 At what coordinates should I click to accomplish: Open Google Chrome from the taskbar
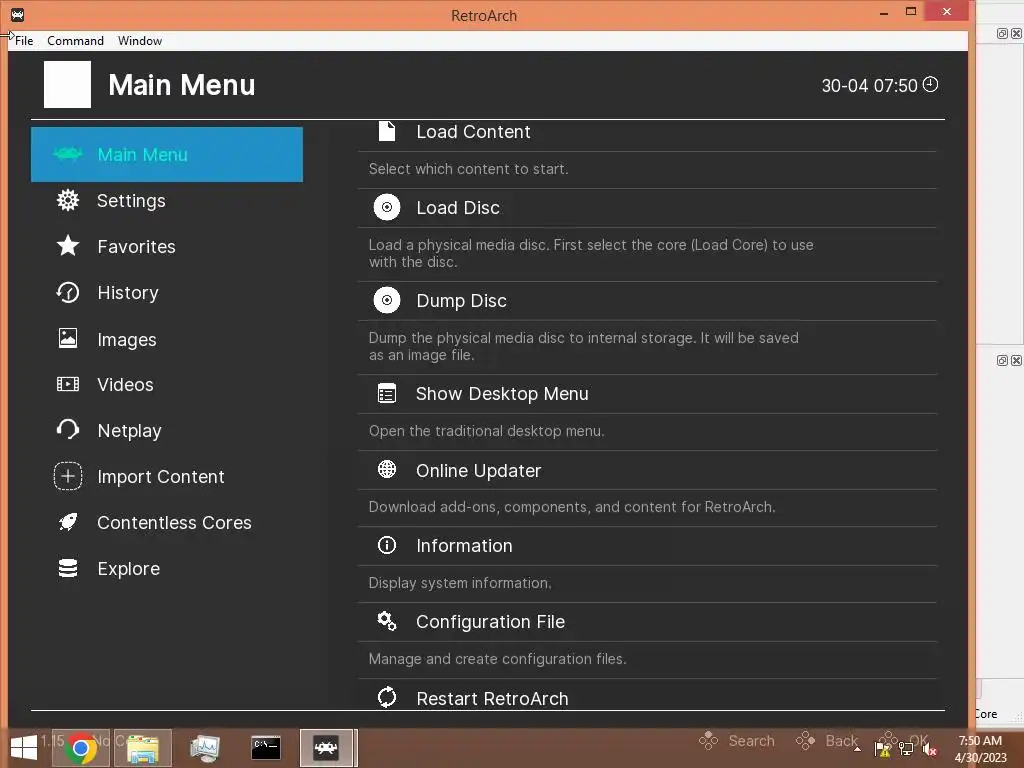(x=81, y=748)
